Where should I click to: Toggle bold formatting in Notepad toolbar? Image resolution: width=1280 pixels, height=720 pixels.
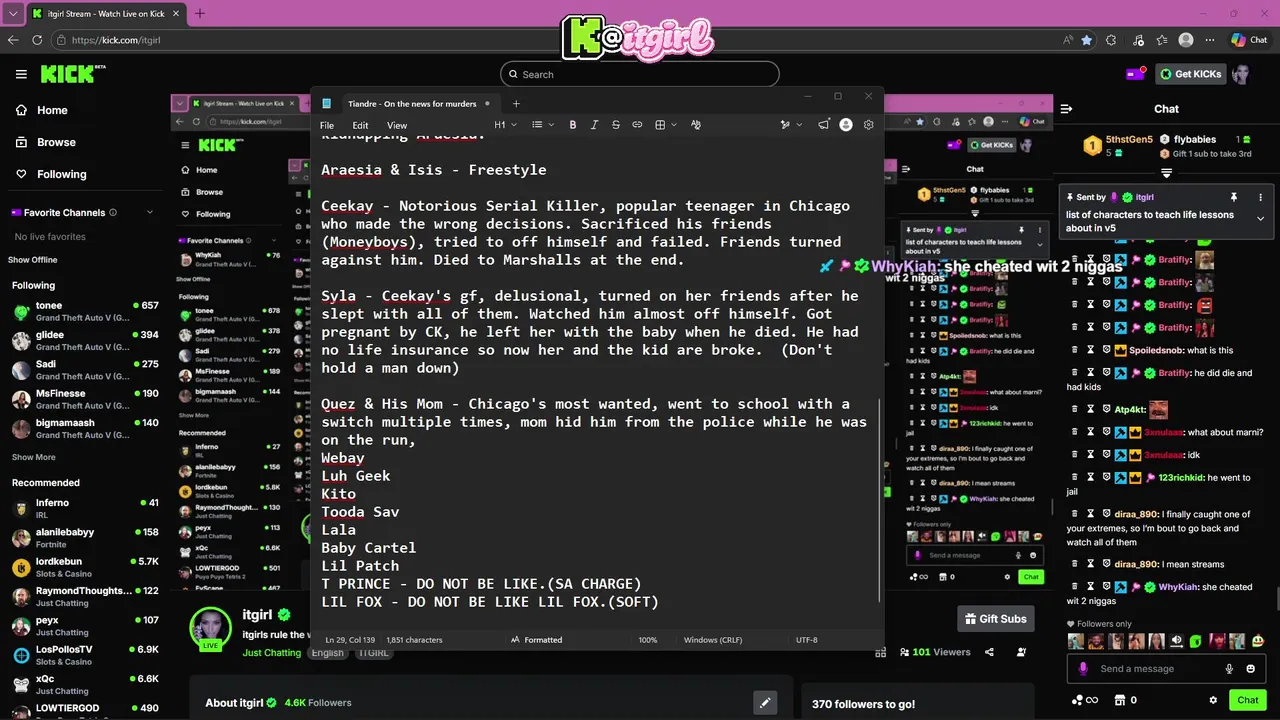[573, 125]
